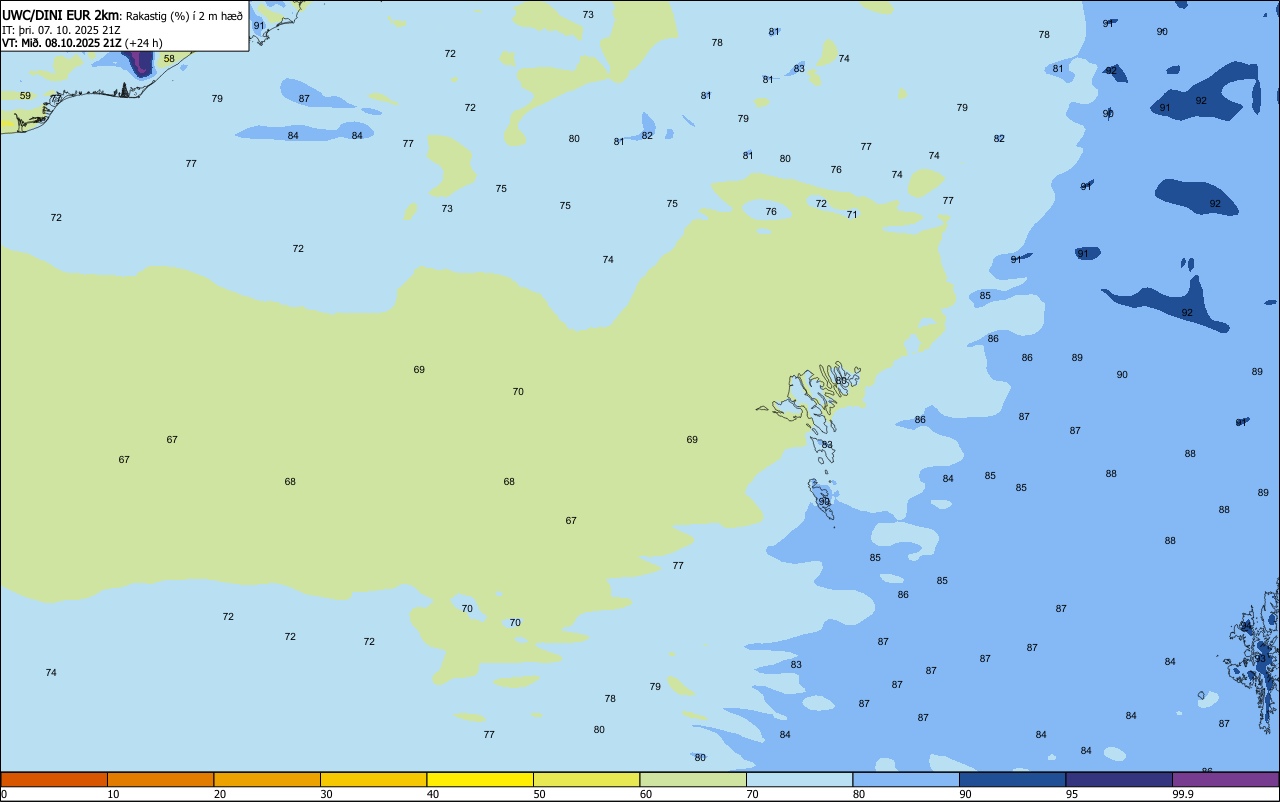This screenshot has height=802, width=1280.
Task: Select the 30–40 golden legend swatch
Action: tap(373, 779)
